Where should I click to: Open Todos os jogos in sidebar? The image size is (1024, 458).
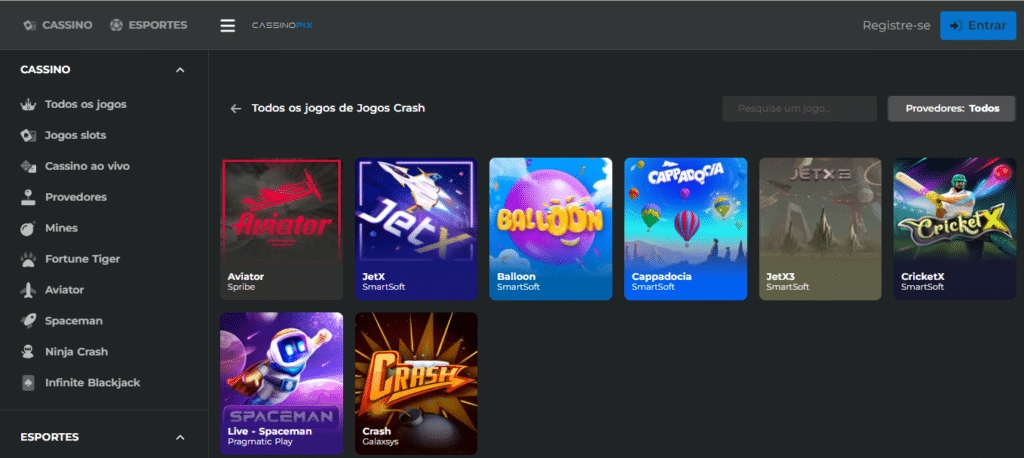pos(86,105)
